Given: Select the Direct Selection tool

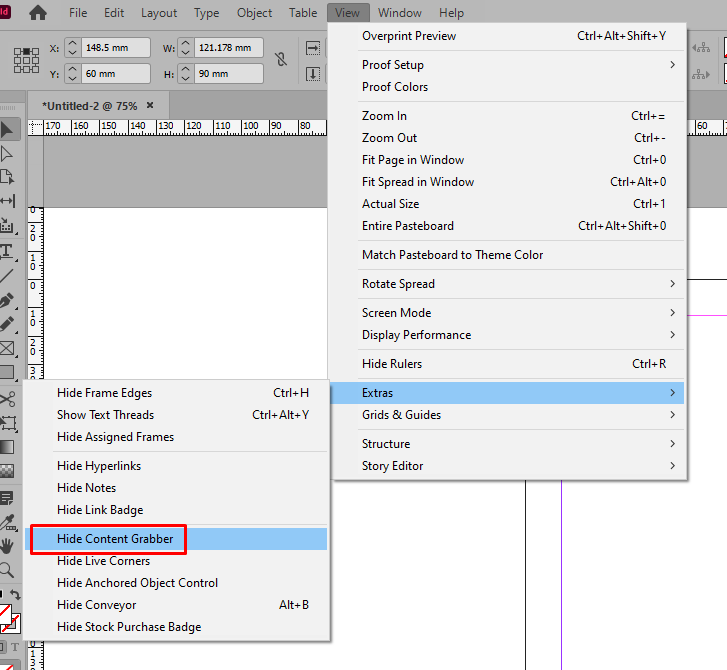Looking at the screenshot, I should pyautogui.click(x=7, y=154).
